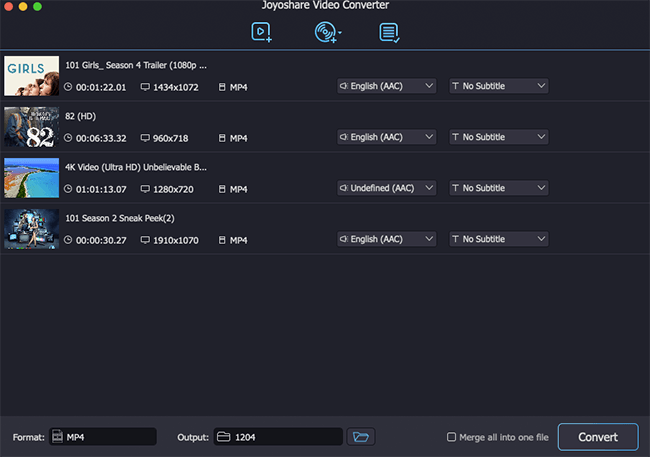The width and height of the screenshot is (650, 457).
Task: Open the Converted list icon in toolbar
Action: tap(389, 33)
